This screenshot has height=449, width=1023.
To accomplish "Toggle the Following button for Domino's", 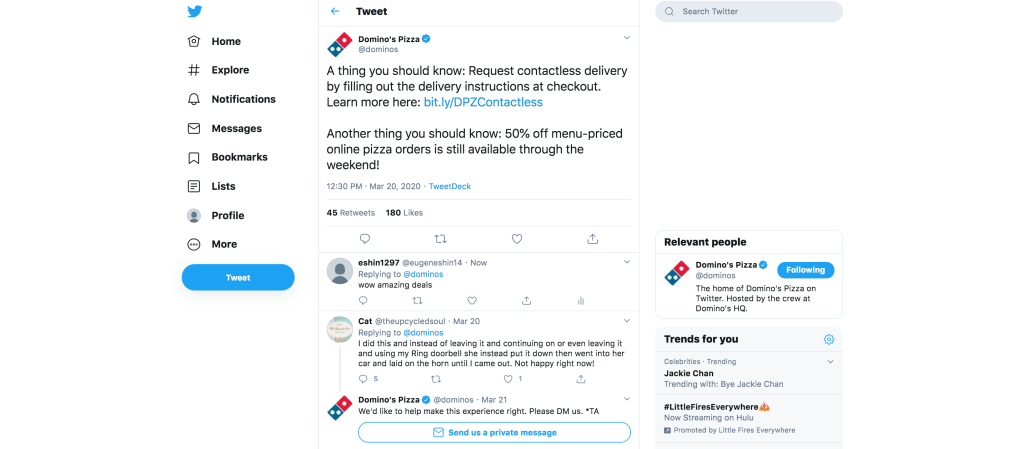I will pos(805,270).
